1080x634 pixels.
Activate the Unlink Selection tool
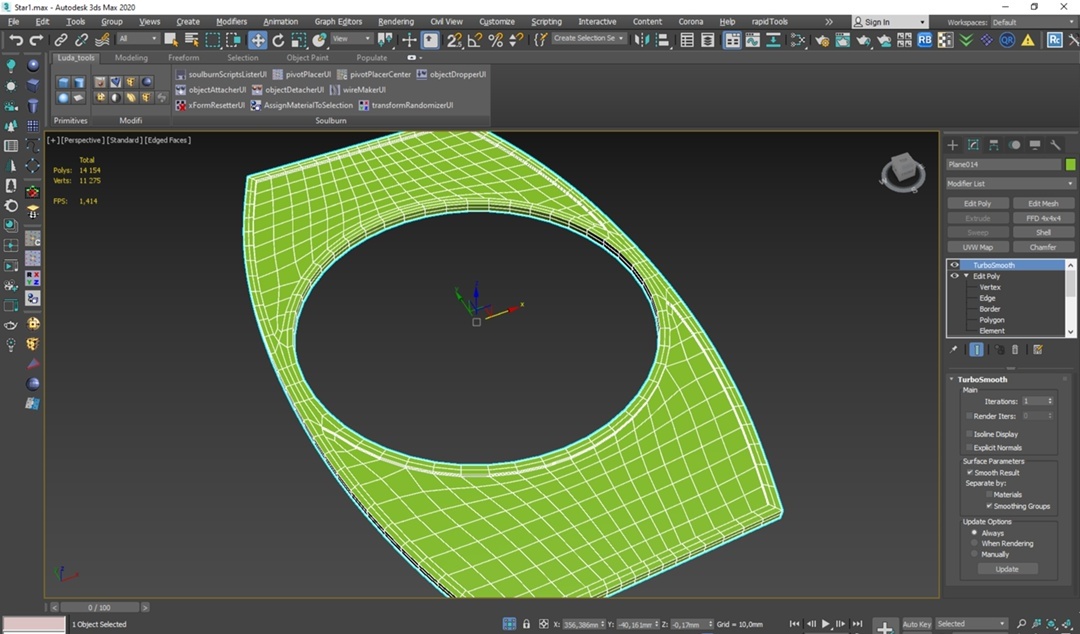pyautogui.click(x=81, y=40)
